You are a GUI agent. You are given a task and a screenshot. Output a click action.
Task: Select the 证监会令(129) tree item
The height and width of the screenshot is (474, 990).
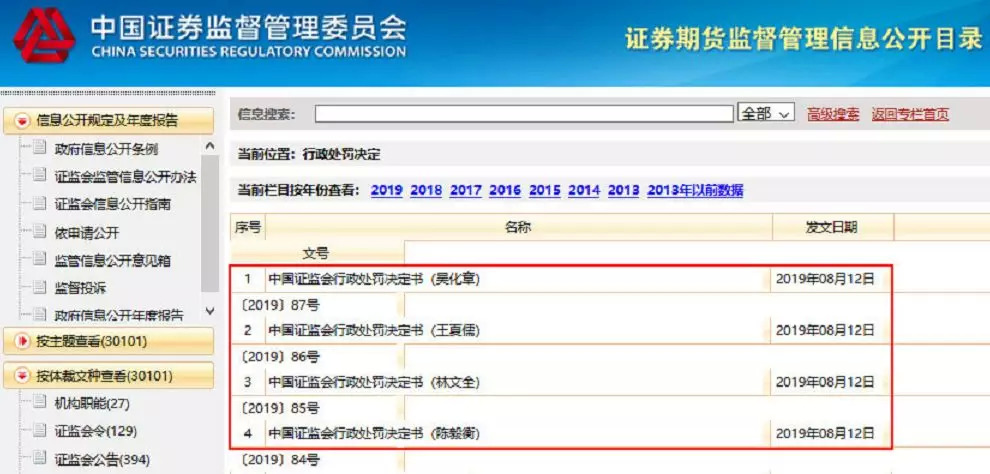pos(95,431)
